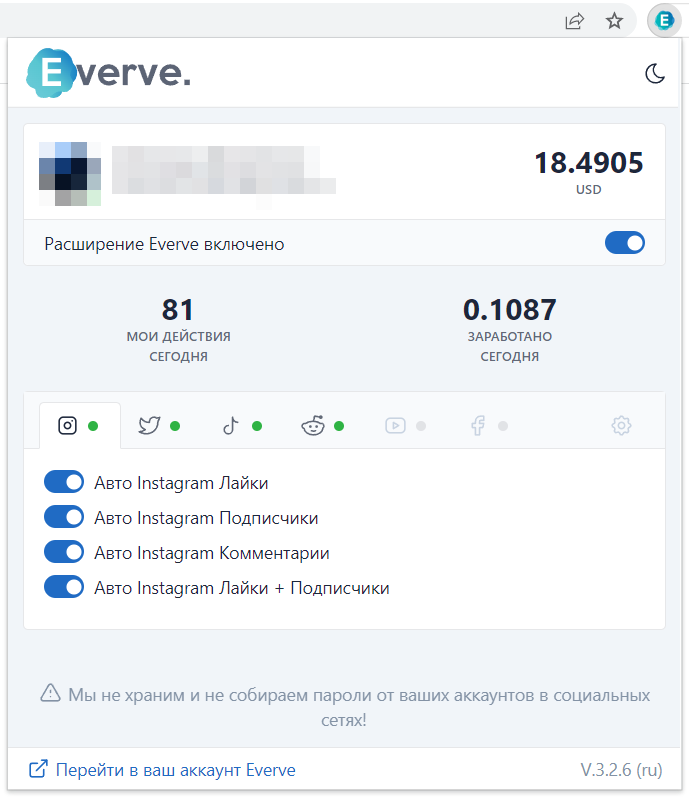Click the ЗАРАБОТАНО СЕГОДНЯ label
This screenshot has width=689, height=799.
510,346
